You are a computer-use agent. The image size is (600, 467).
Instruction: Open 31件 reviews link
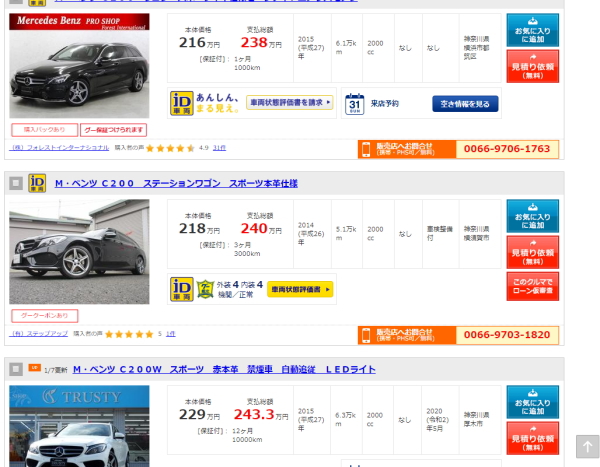219,148
